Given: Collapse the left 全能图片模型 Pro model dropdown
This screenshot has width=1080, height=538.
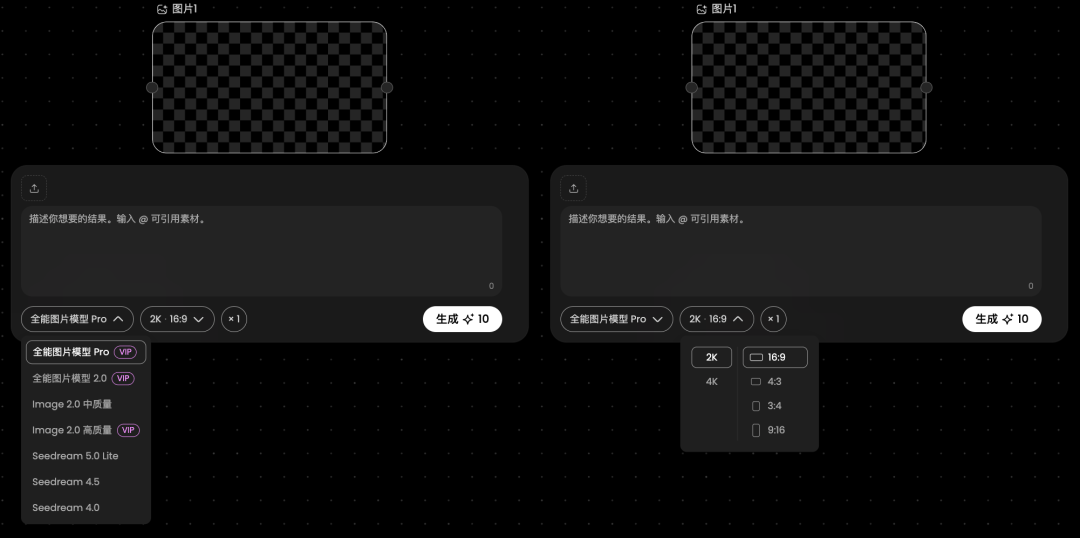Looking at the screenshot, I should click(77, 319).
